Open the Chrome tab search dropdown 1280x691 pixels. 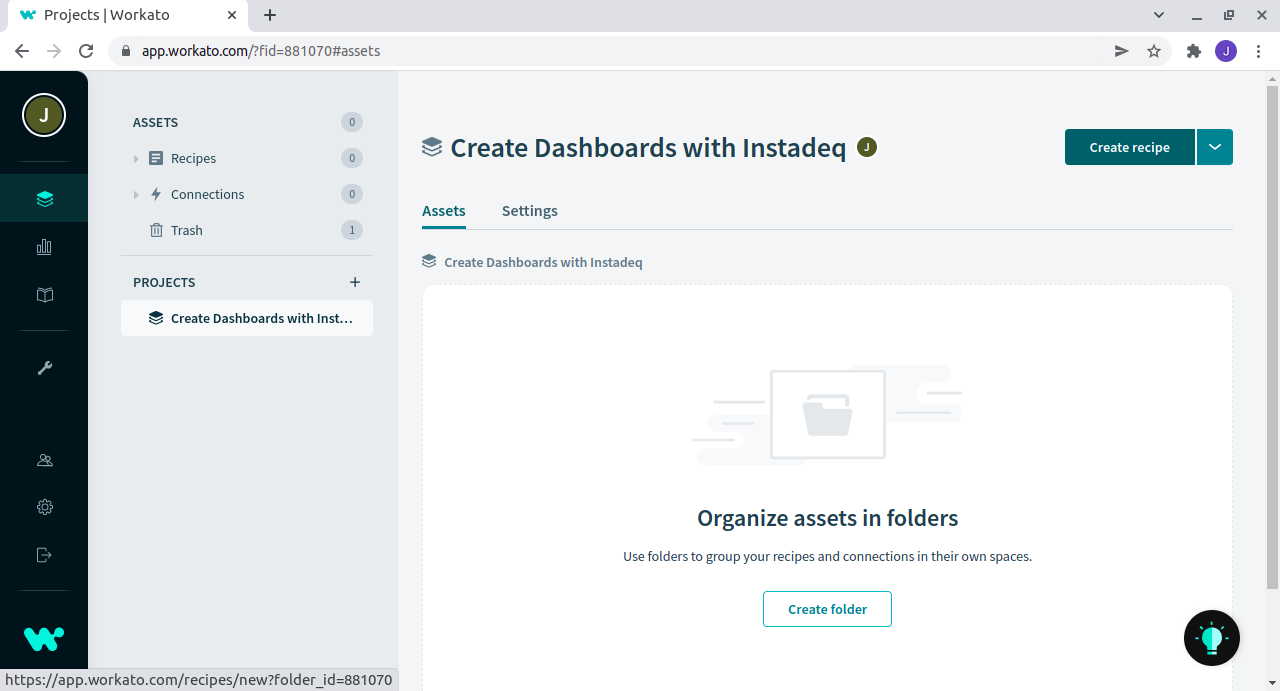coord(1159,15)
